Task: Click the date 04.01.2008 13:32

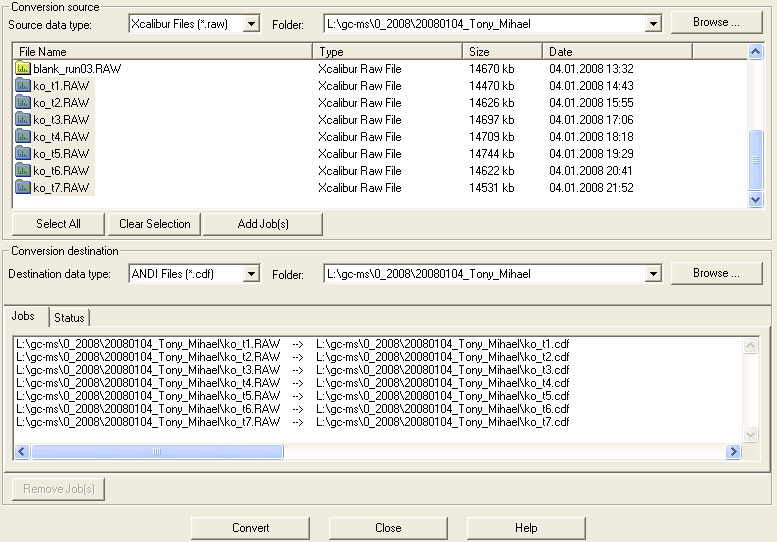Action: pos(591,68)
